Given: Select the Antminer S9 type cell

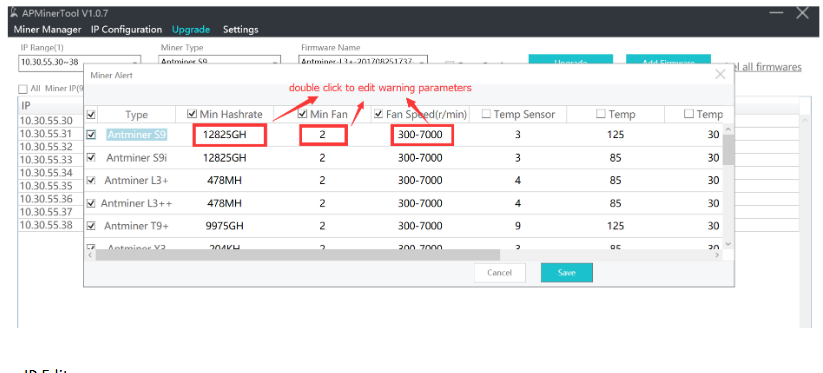Looking at the screenshot, I should (136, 135).
